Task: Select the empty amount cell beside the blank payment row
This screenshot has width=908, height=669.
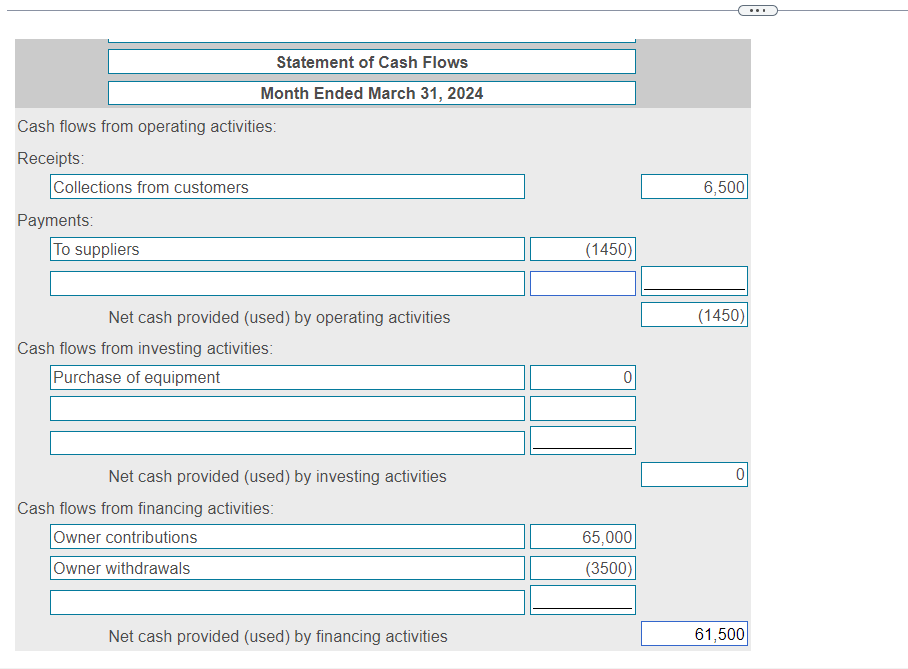Action: pyautogui.click(x=583, y=282)
